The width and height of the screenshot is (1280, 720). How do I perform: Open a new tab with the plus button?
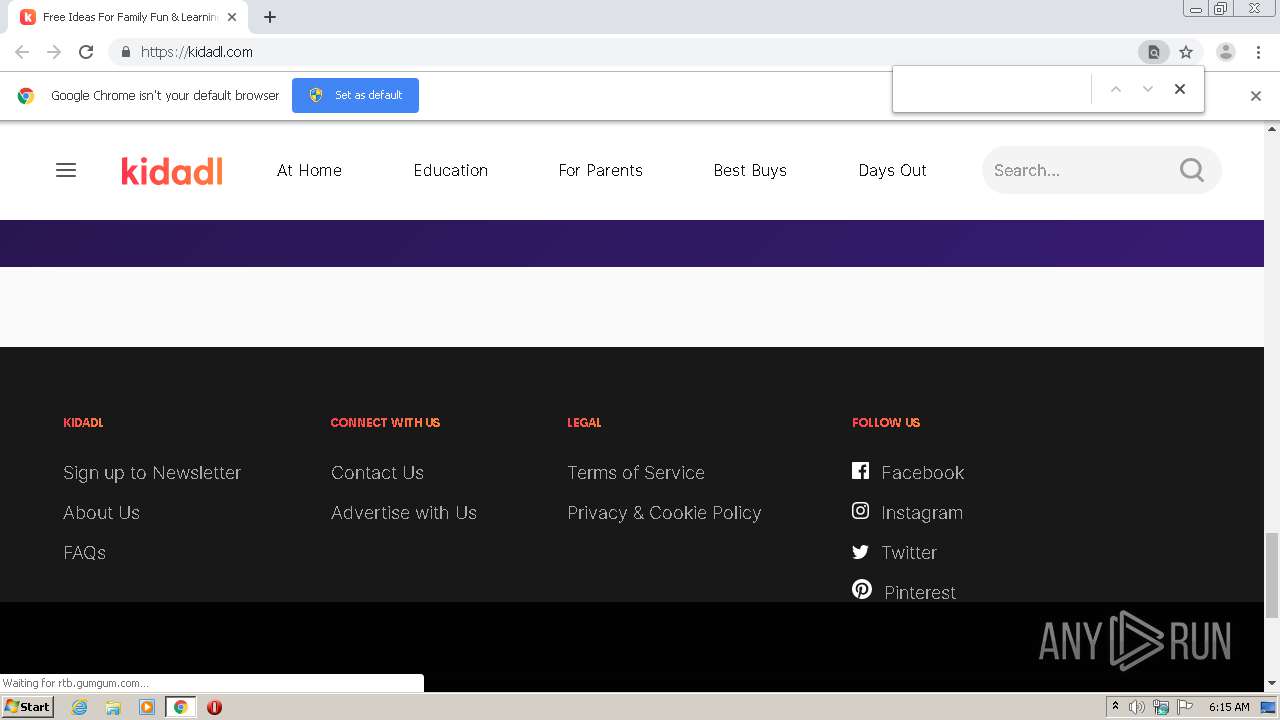(270, 17)
